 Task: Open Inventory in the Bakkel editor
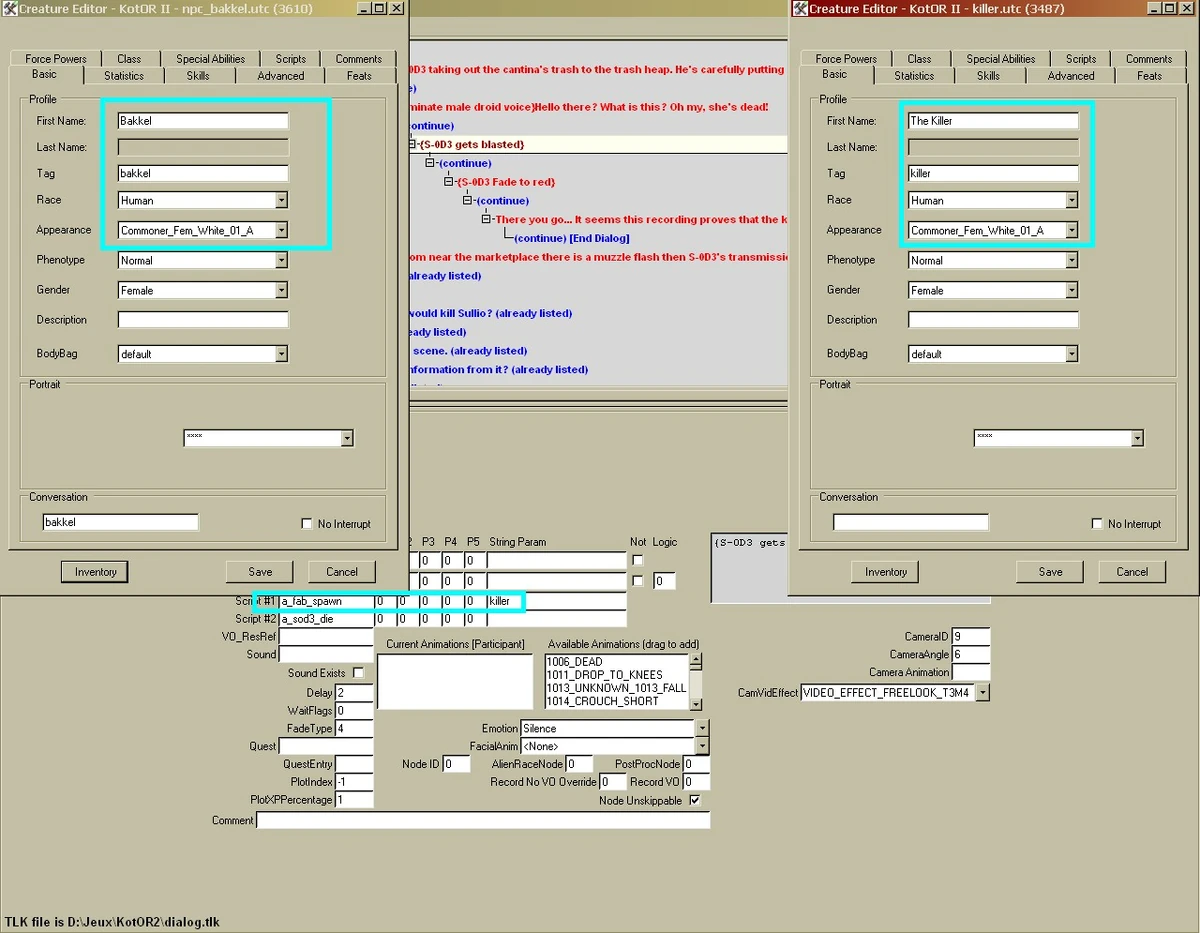tap(95, 572)
